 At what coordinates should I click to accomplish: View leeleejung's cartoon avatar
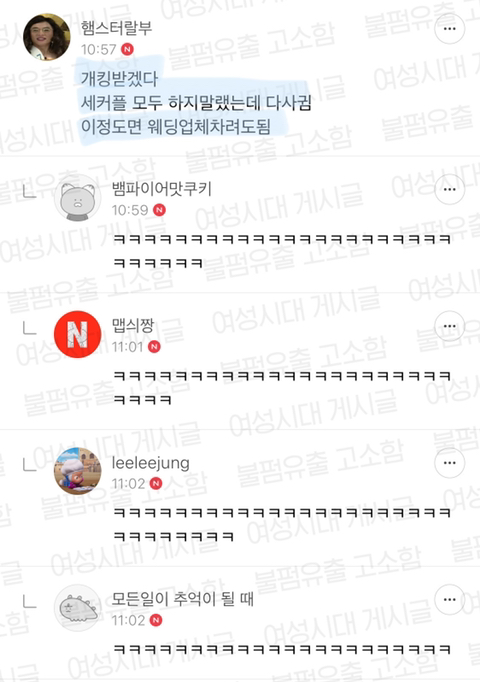tap(77, 471)
